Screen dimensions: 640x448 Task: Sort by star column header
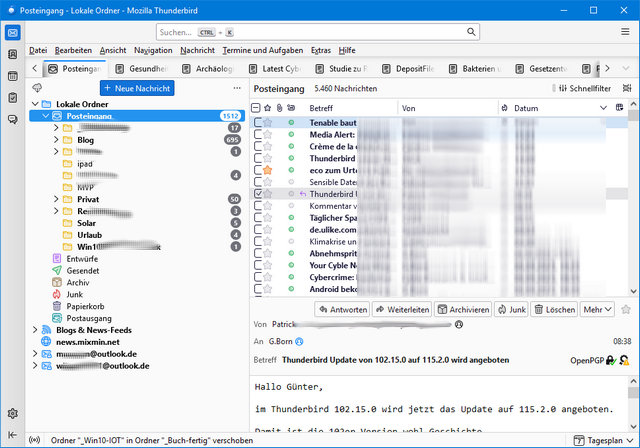pos(267,108)
